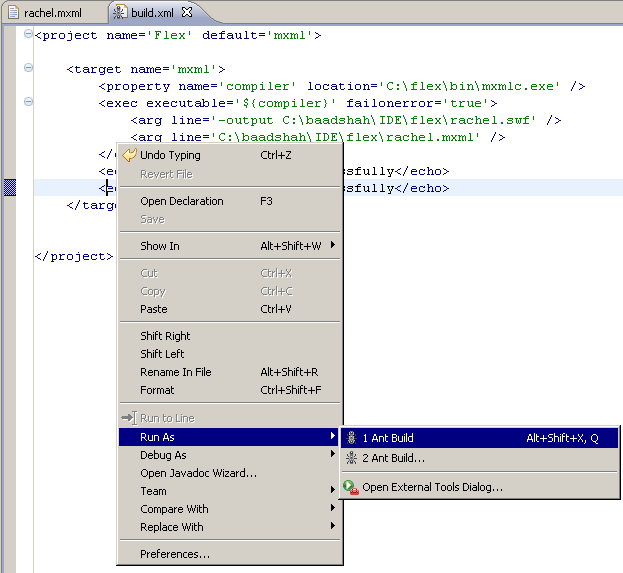Click the rachel.mxml file icon

[14, 13]
